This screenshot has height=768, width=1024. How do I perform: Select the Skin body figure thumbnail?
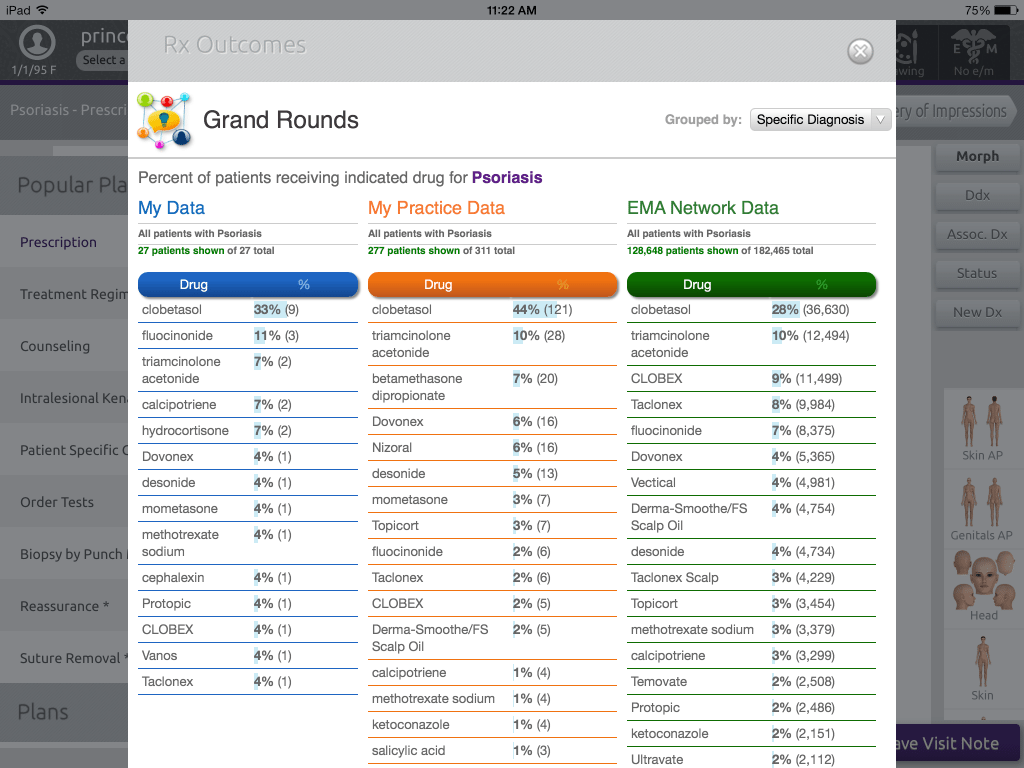(x=982, y=669)
